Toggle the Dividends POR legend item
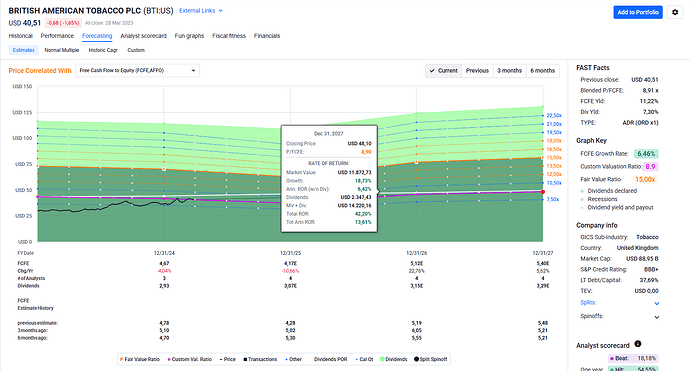Image resolution: width=690 pixels, height=371 pixels. [x=329, y=359]
